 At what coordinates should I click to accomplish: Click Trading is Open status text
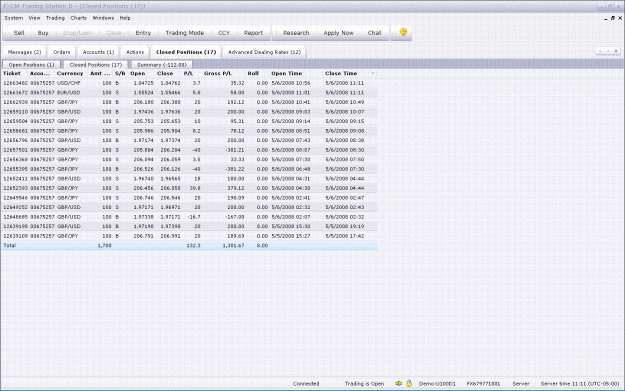click(x=364, y=383)
